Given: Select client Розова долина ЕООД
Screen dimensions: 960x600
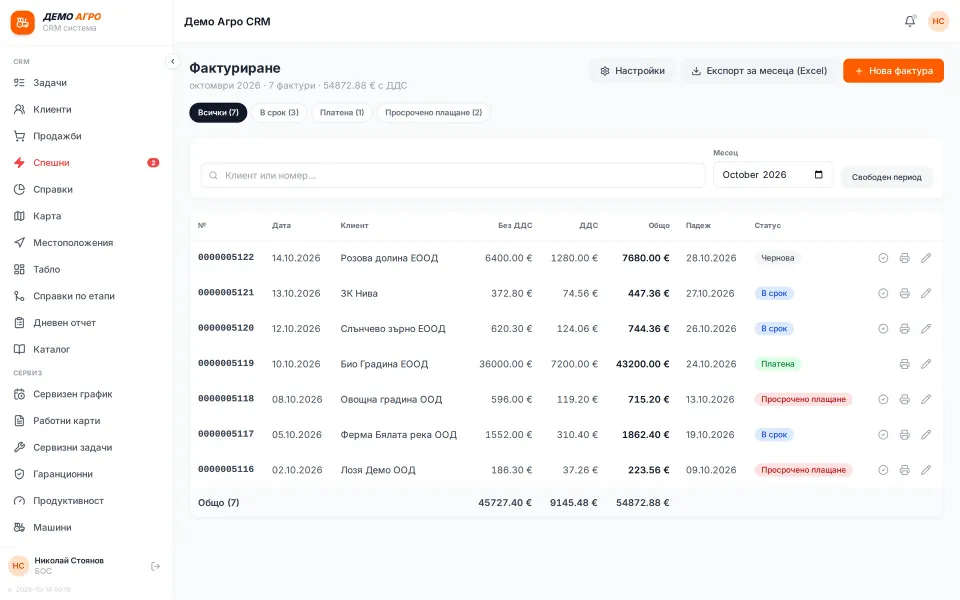Looking at the screenshot, I should (389, 258).
